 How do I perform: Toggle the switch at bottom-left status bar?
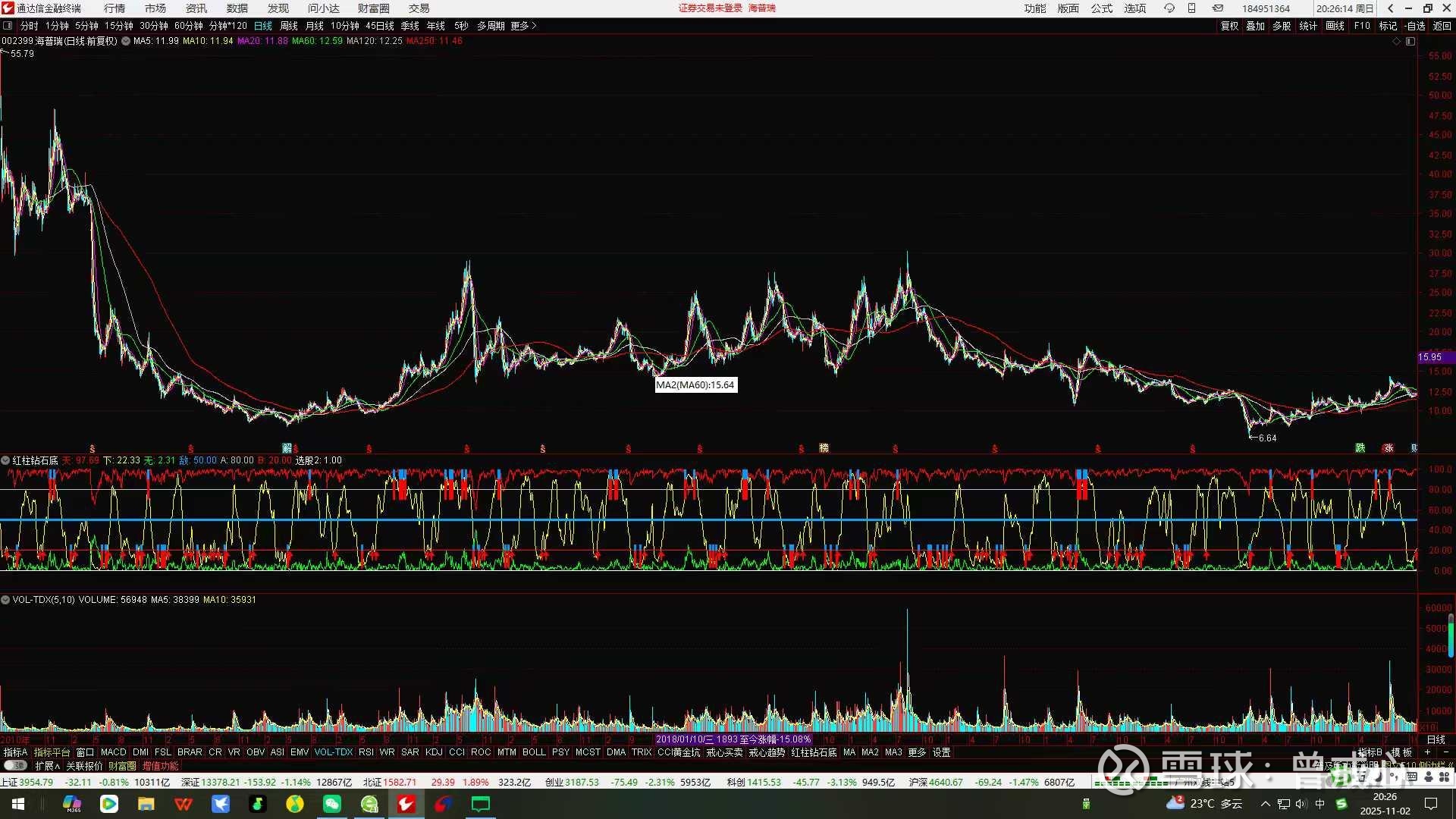click(x=15, y=766)
